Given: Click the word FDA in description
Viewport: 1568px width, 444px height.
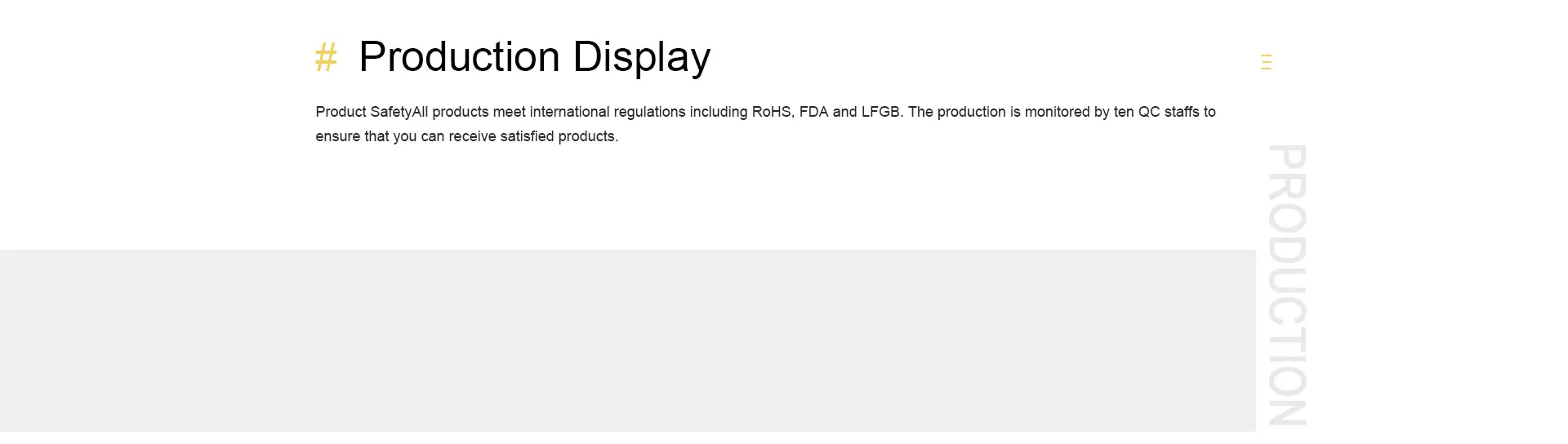Looking at the screenshot, I should pyautogui.click(x=813, y=112).
